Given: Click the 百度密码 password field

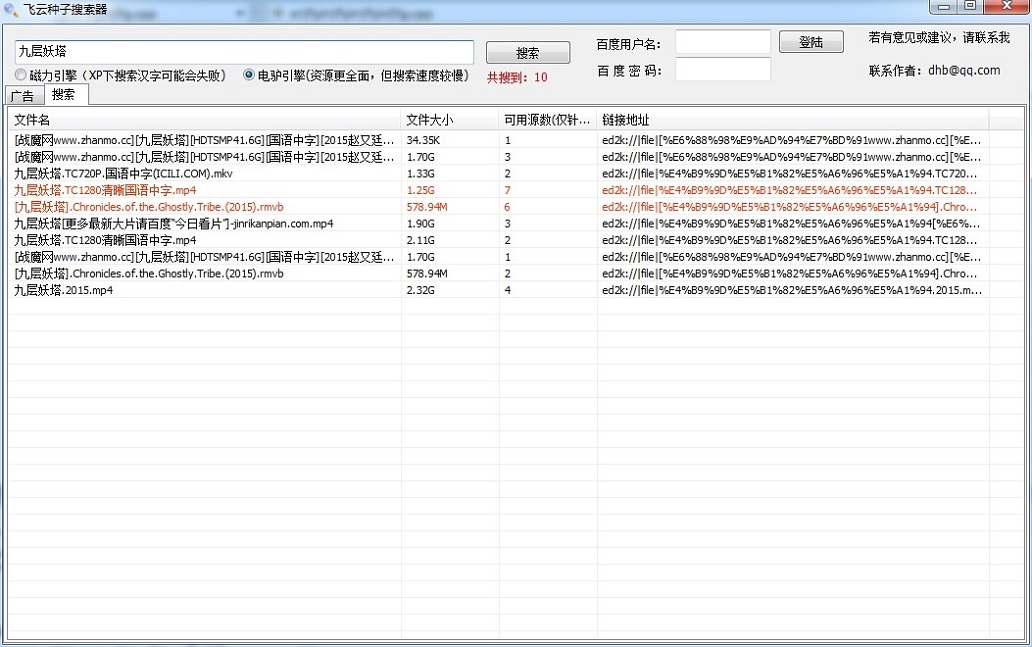Looking at the screenshot, I should (722, 70).
